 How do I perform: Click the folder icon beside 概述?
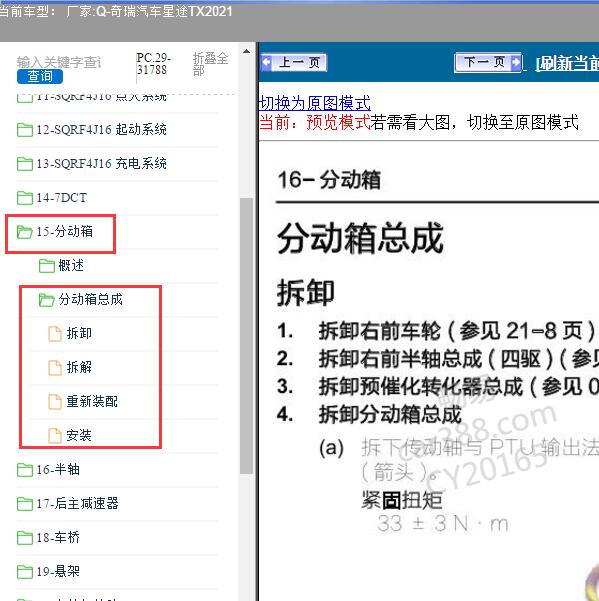[47, 266]
